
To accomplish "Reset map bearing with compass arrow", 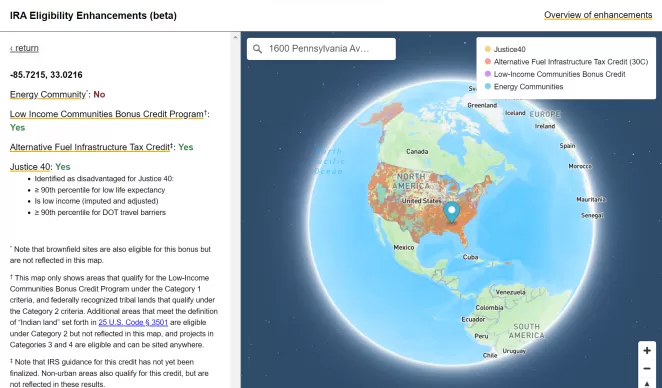I will click(647, 383).
